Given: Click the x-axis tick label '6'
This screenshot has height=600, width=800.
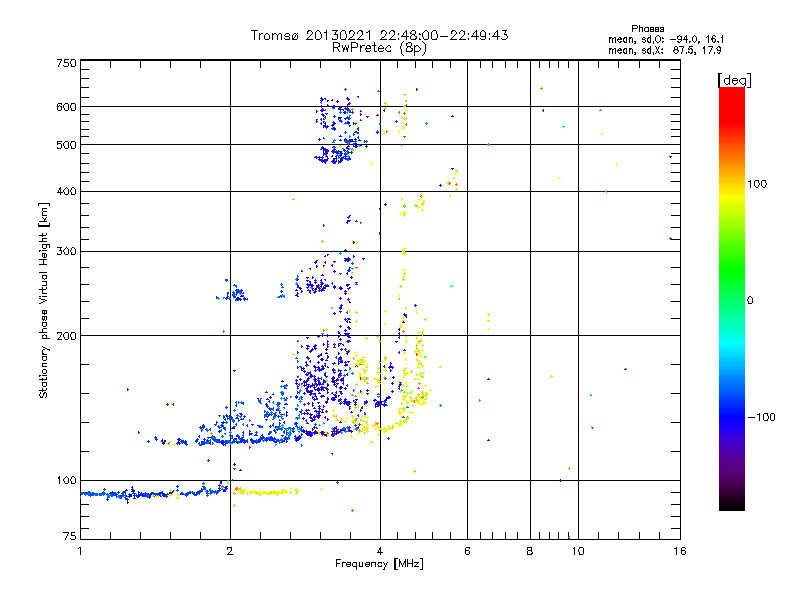Looking at the screenshot, I should click(467, 551).
